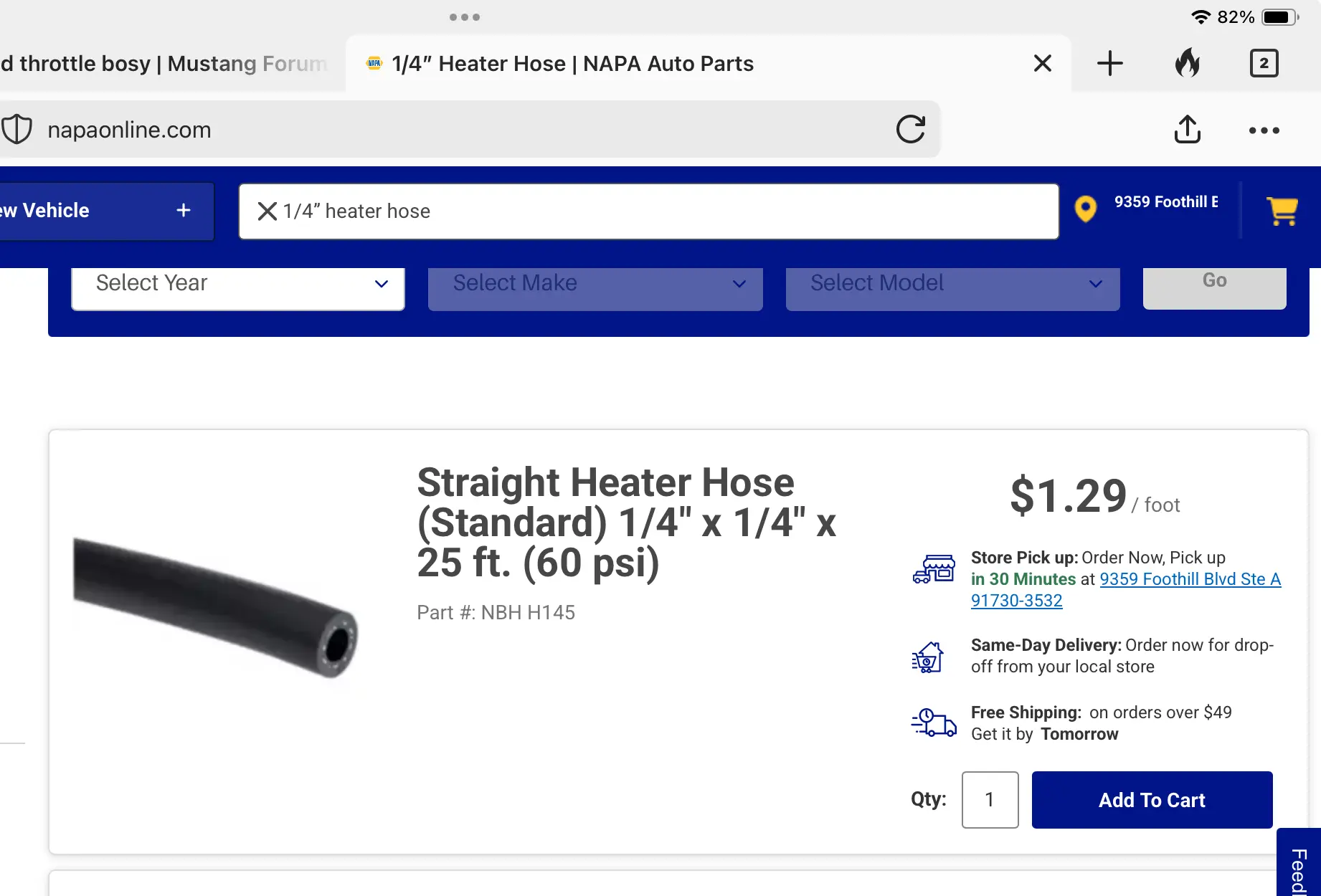Tap the Same-Day Delivery icon
This screenshot has width=1321, height=896.
[x=928, y=657]
